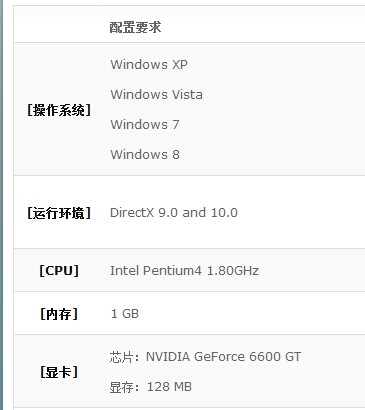Select Intel Pentium4 1.80GHz text

[184, 270]
